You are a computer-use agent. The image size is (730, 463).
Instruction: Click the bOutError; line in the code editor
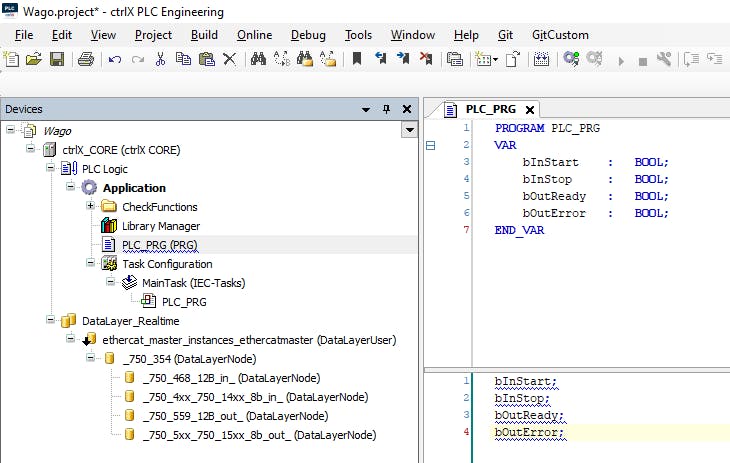[x=529, y=432]
